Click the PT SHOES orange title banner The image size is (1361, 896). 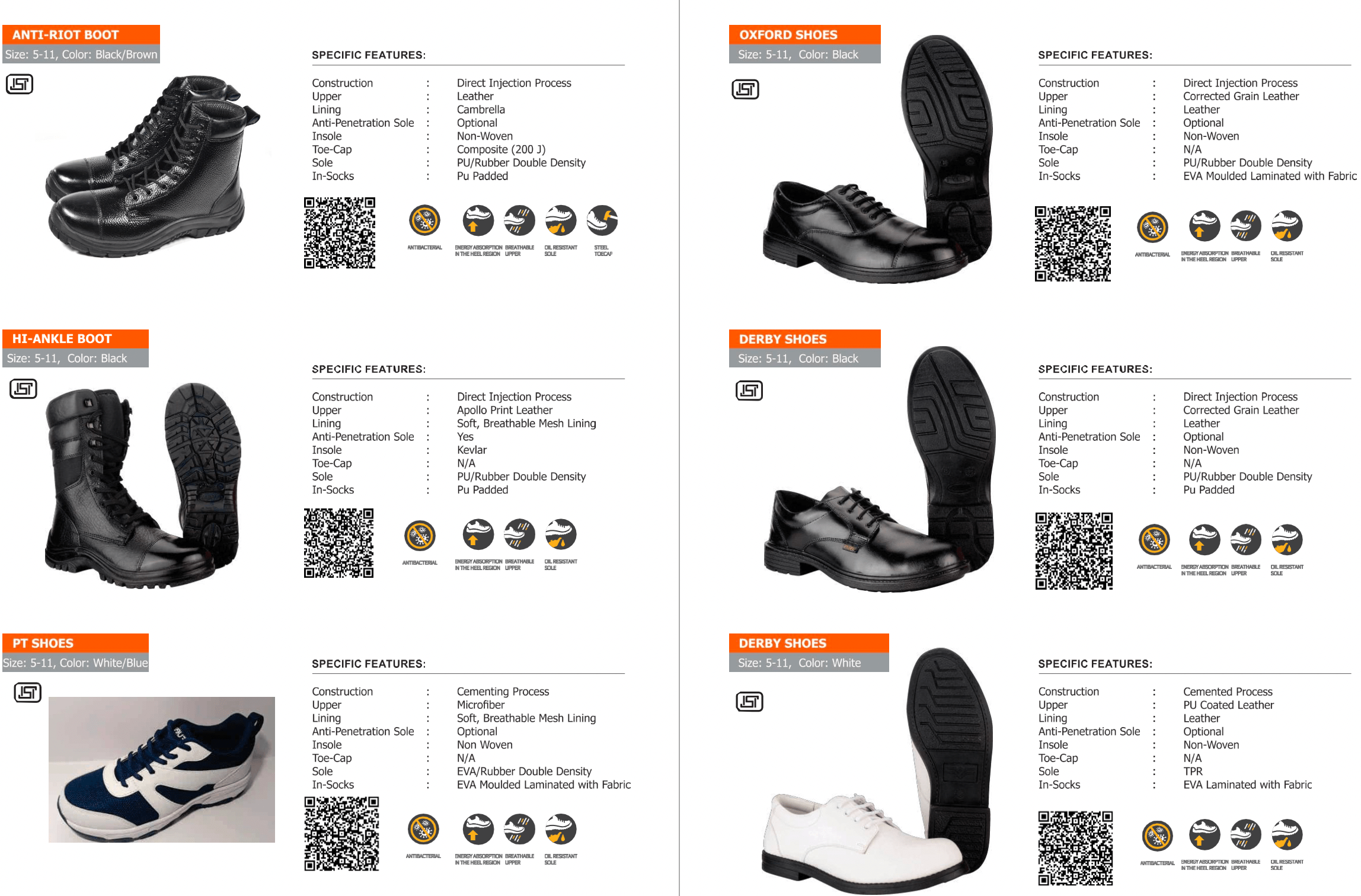75,643
